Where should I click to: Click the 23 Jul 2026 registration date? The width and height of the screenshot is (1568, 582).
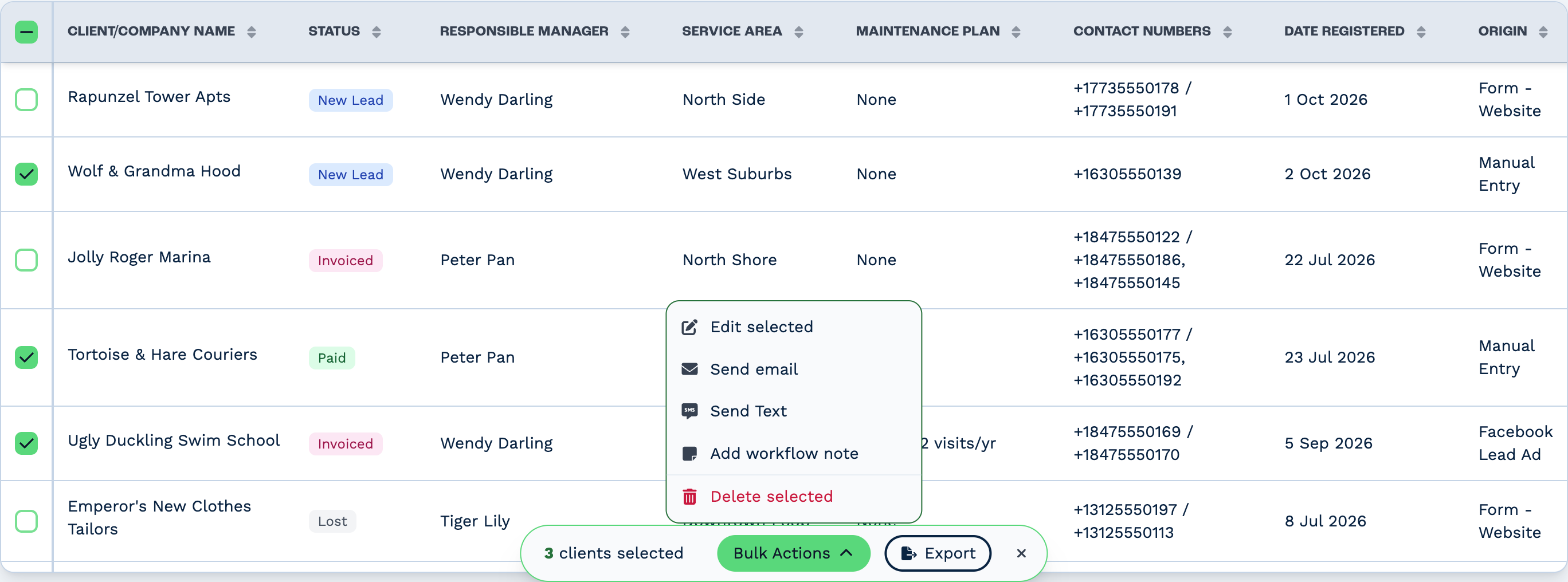tap(1330, 358)
